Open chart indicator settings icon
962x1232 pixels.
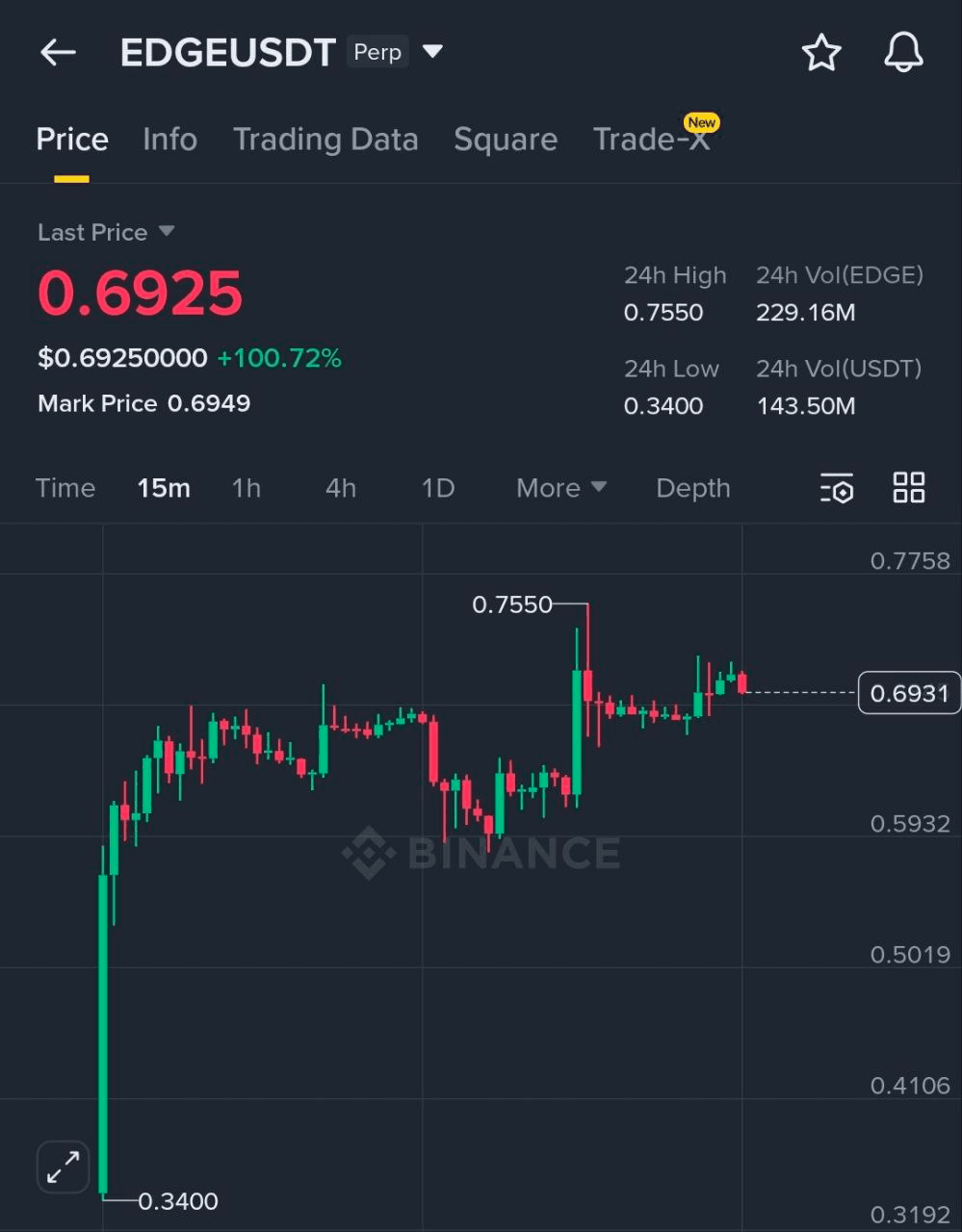(836, 489)
